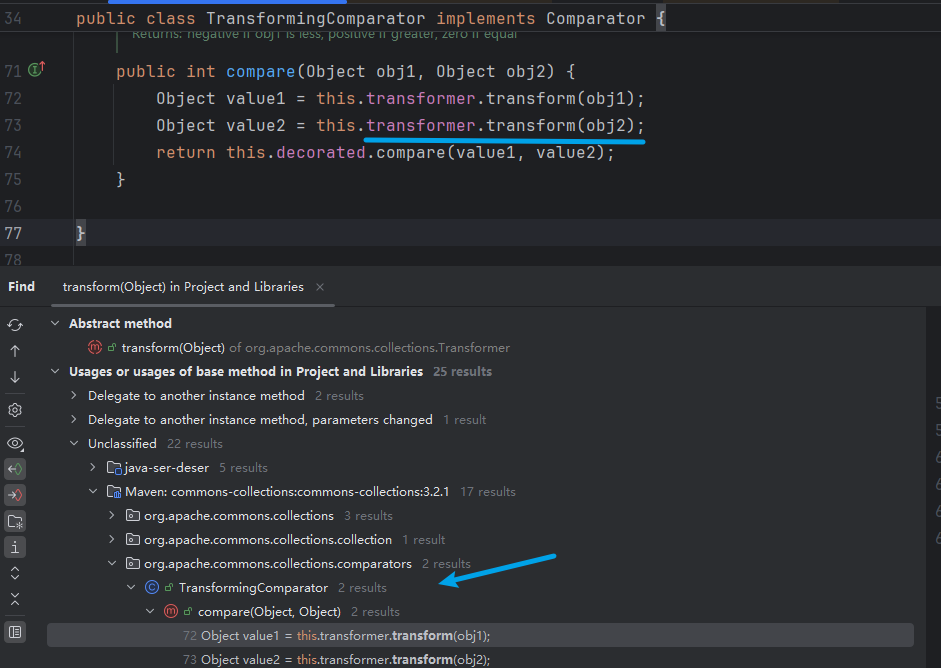Viewport: 941px width, 668px height.
Task: Click the java-ser-deser module folder icon
Action: point(114,468)
